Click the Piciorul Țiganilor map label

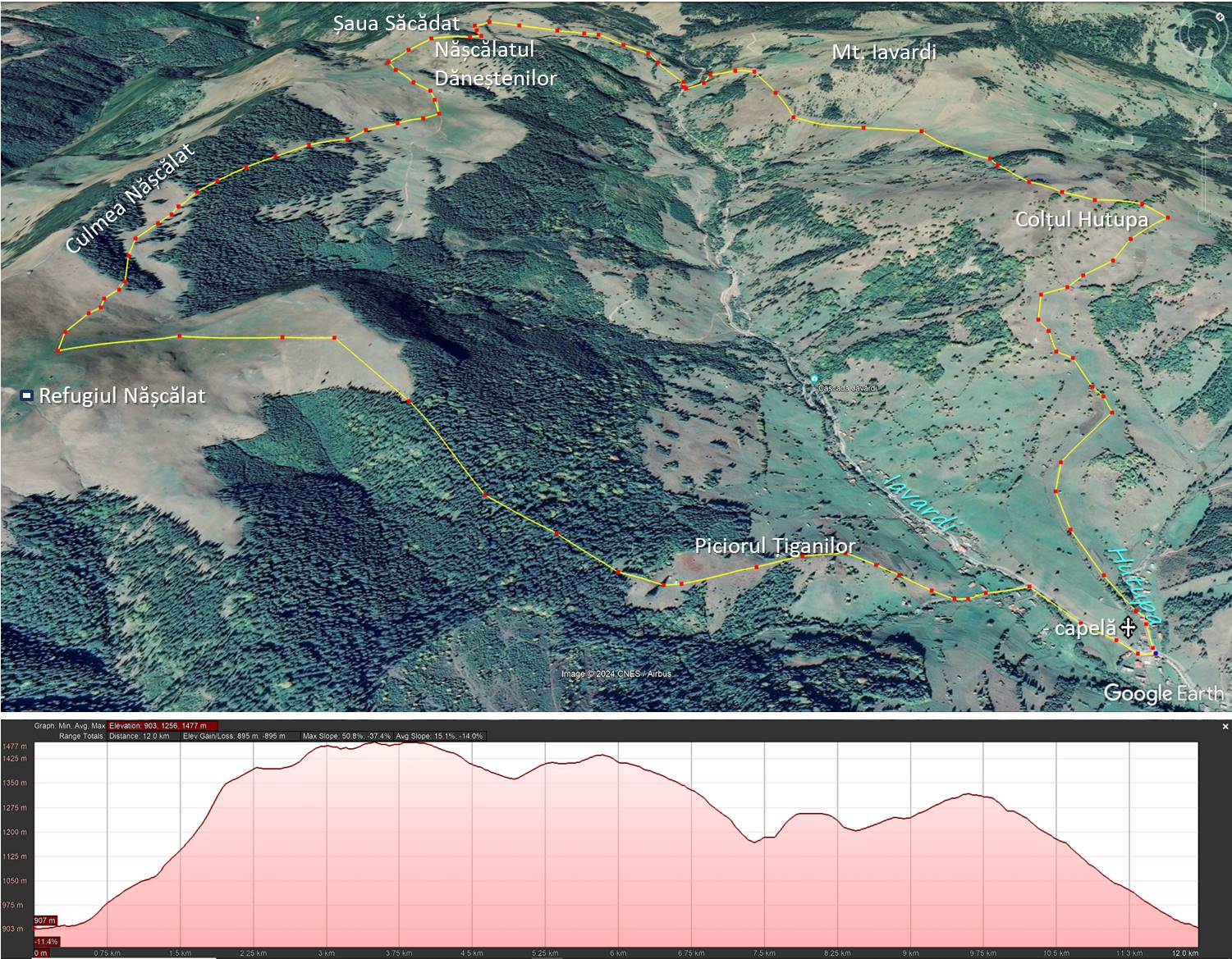click(774, 546)
